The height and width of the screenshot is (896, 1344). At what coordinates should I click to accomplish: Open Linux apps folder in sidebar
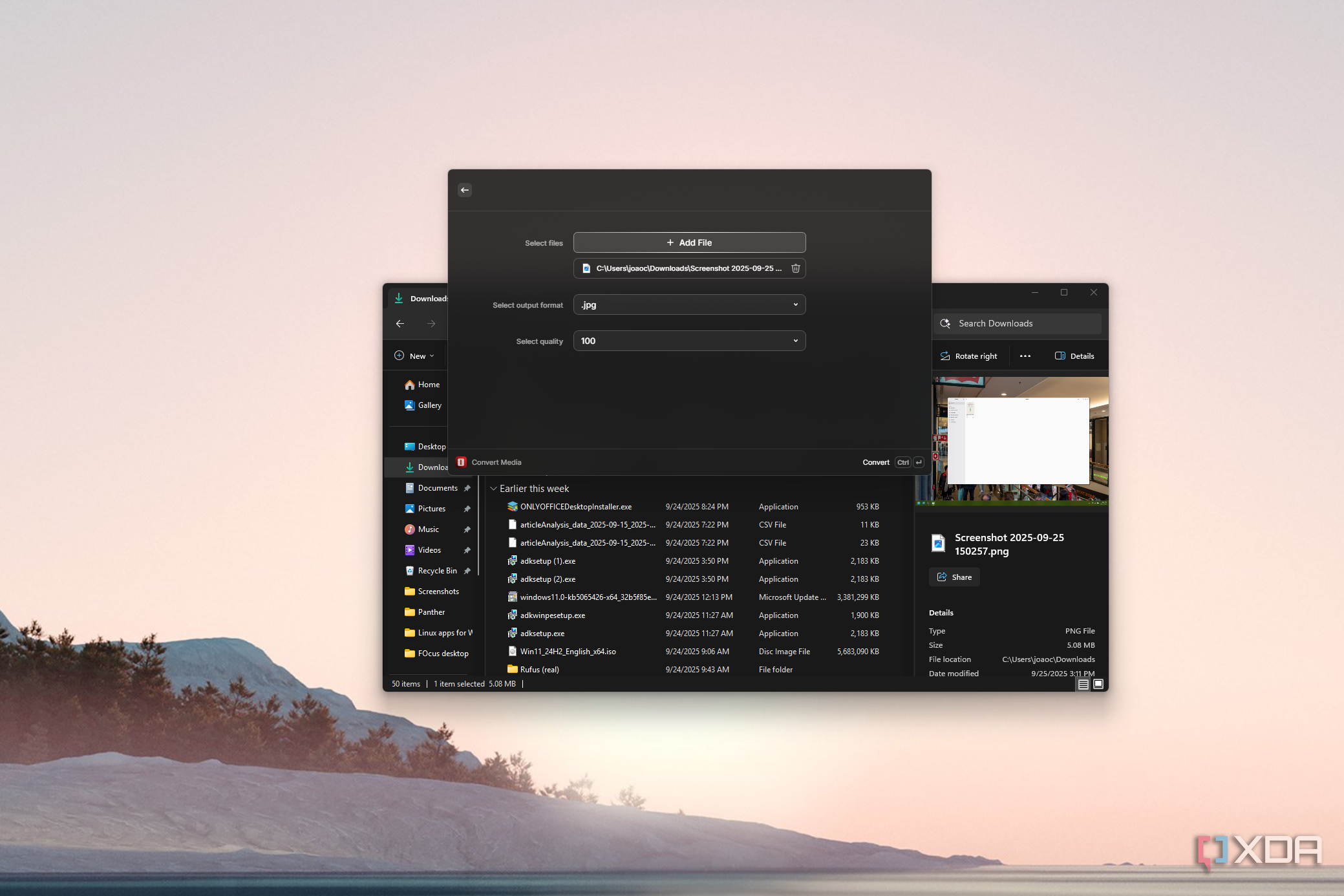438,633
